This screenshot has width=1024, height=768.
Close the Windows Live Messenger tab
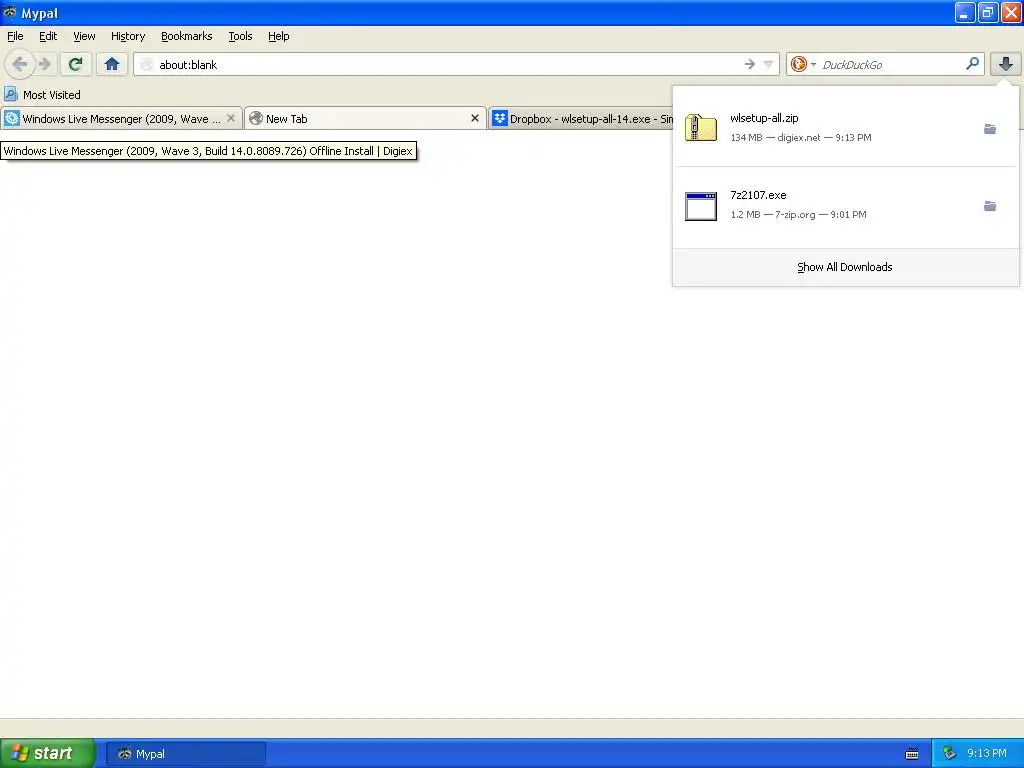coord(231,118)
